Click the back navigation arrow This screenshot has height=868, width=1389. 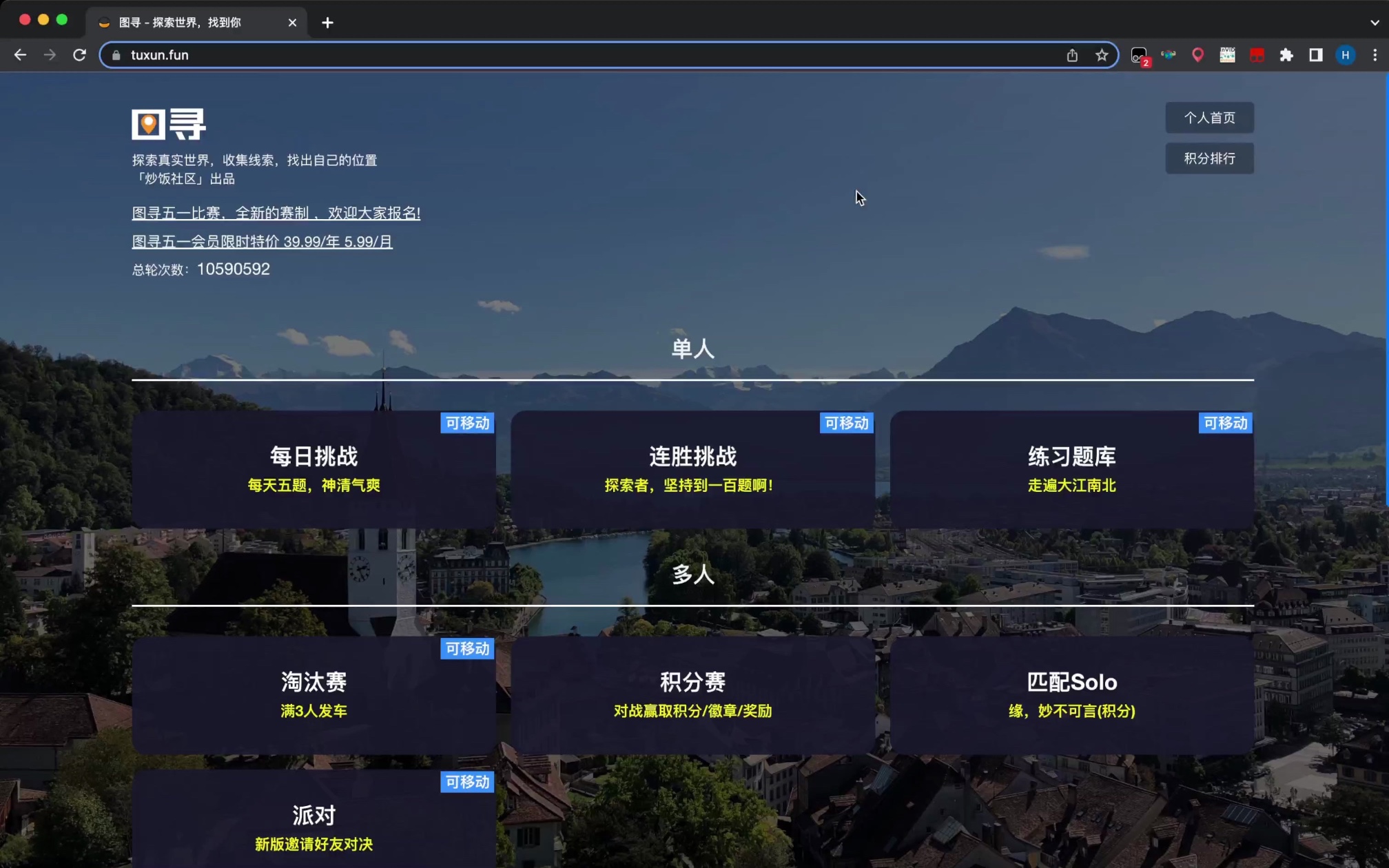20,55
